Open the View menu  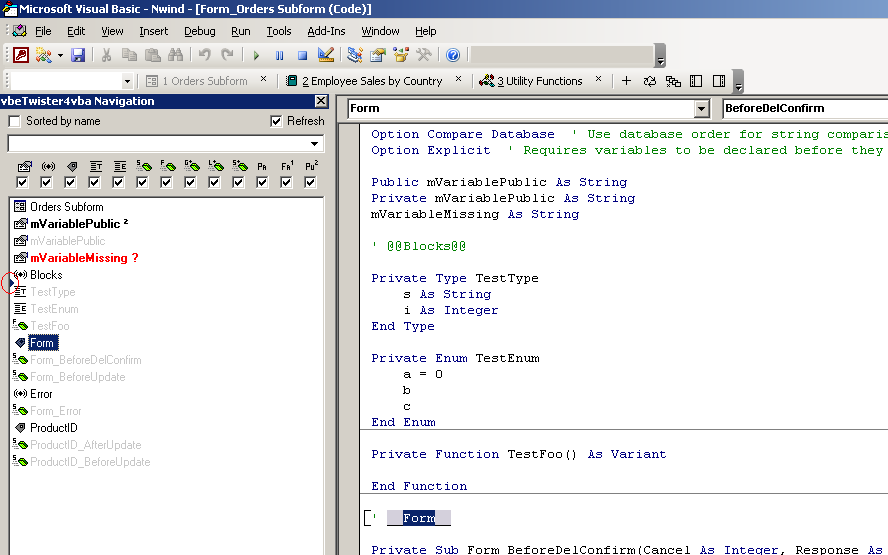pyautogui.click(x=112, y=31)
